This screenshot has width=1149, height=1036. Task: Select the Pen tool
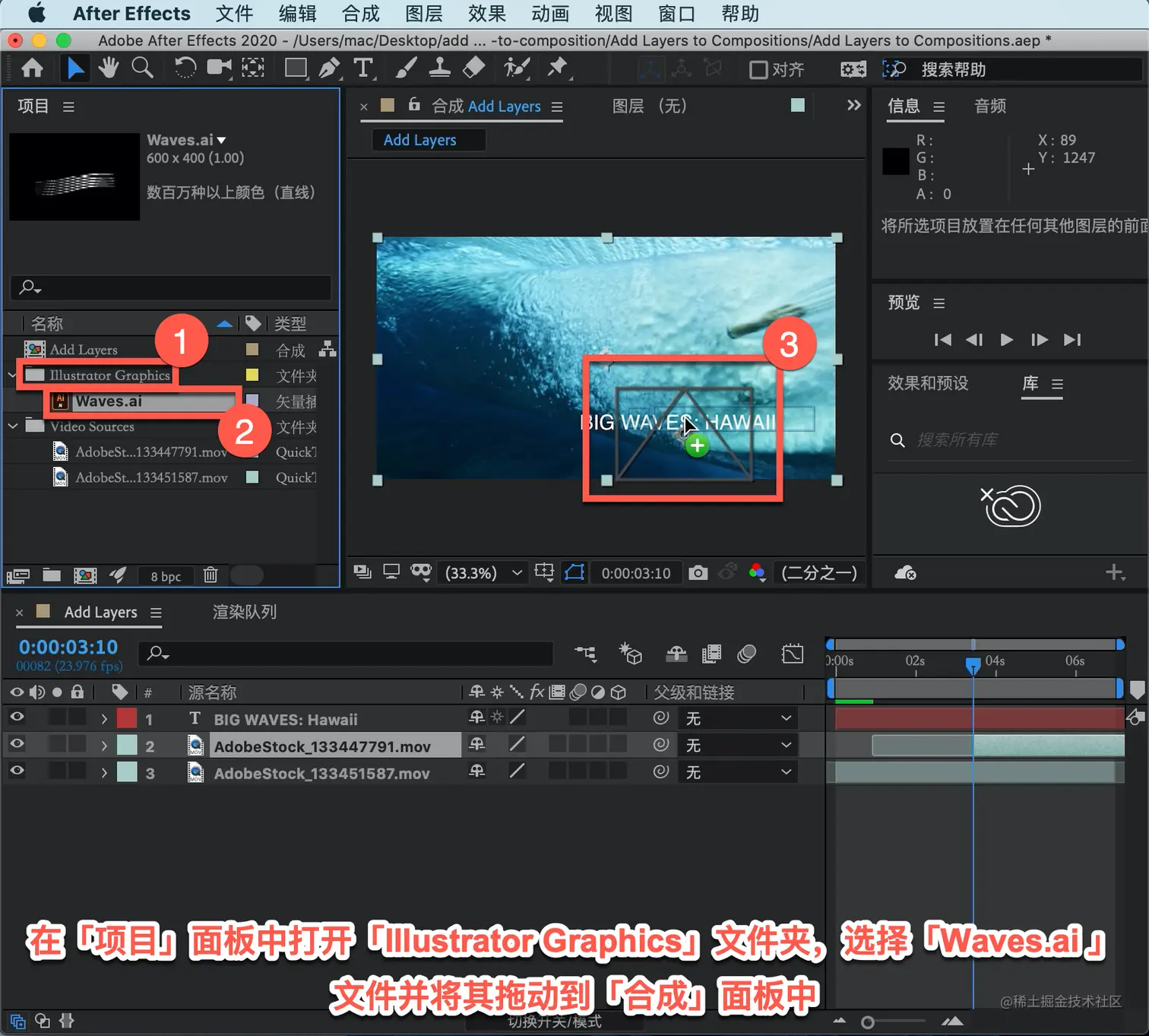click(329, 68)
